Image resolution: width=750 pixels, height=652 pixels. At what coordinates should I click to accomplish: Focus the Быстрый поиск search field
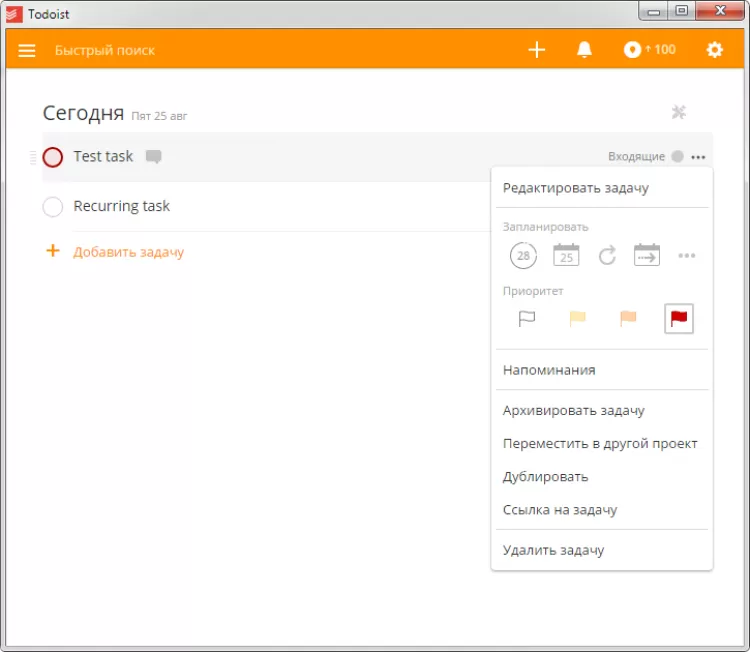105,50
